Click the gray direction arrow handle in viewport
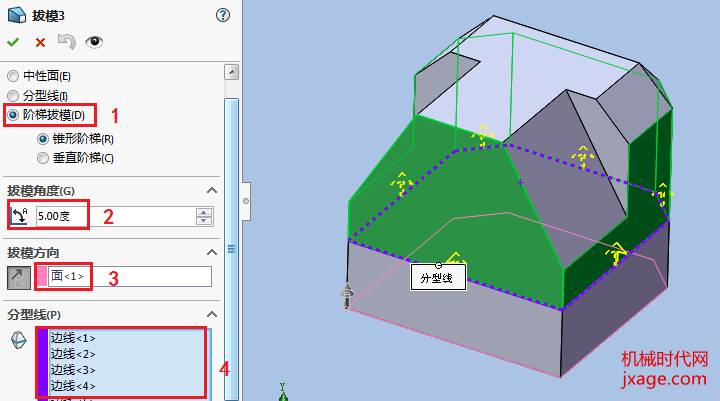This screenshot has height=401, width=720. pos(347,295)
